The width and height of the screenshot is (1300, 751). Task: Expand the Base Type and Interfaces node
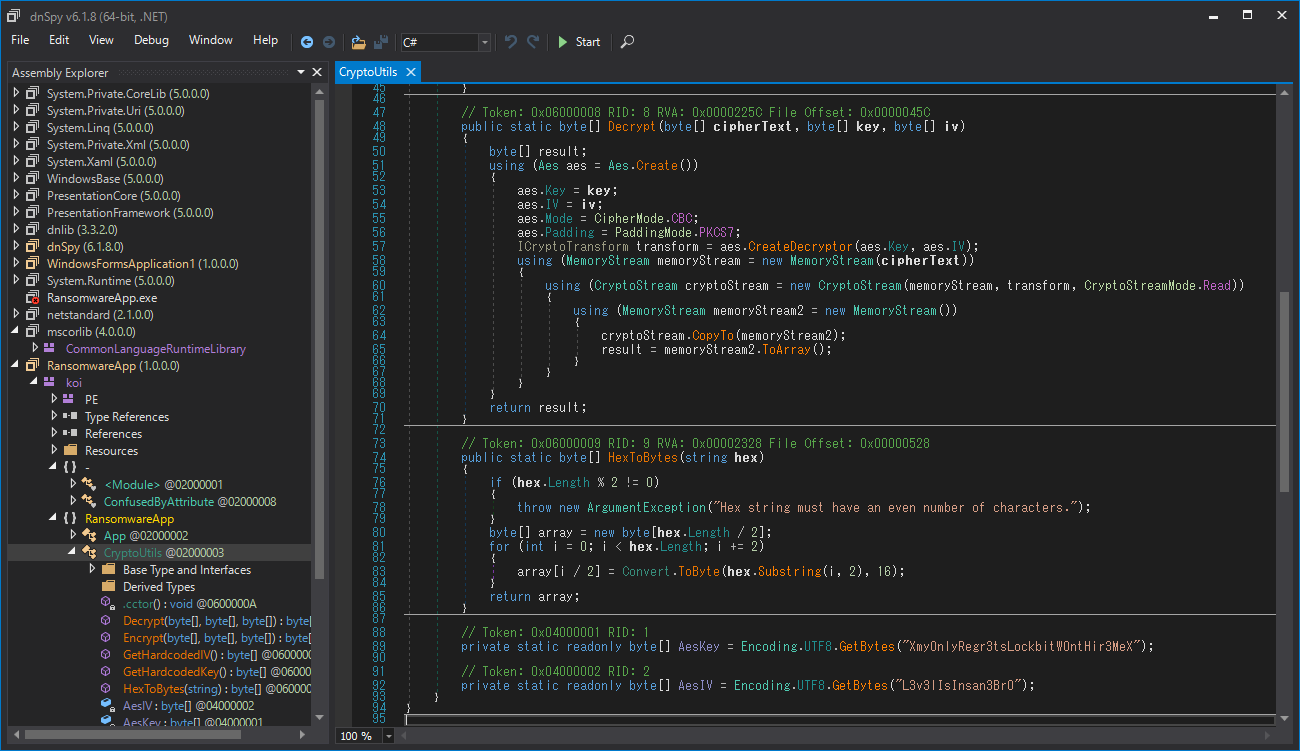pyautogui.click(x=92, y=570)
